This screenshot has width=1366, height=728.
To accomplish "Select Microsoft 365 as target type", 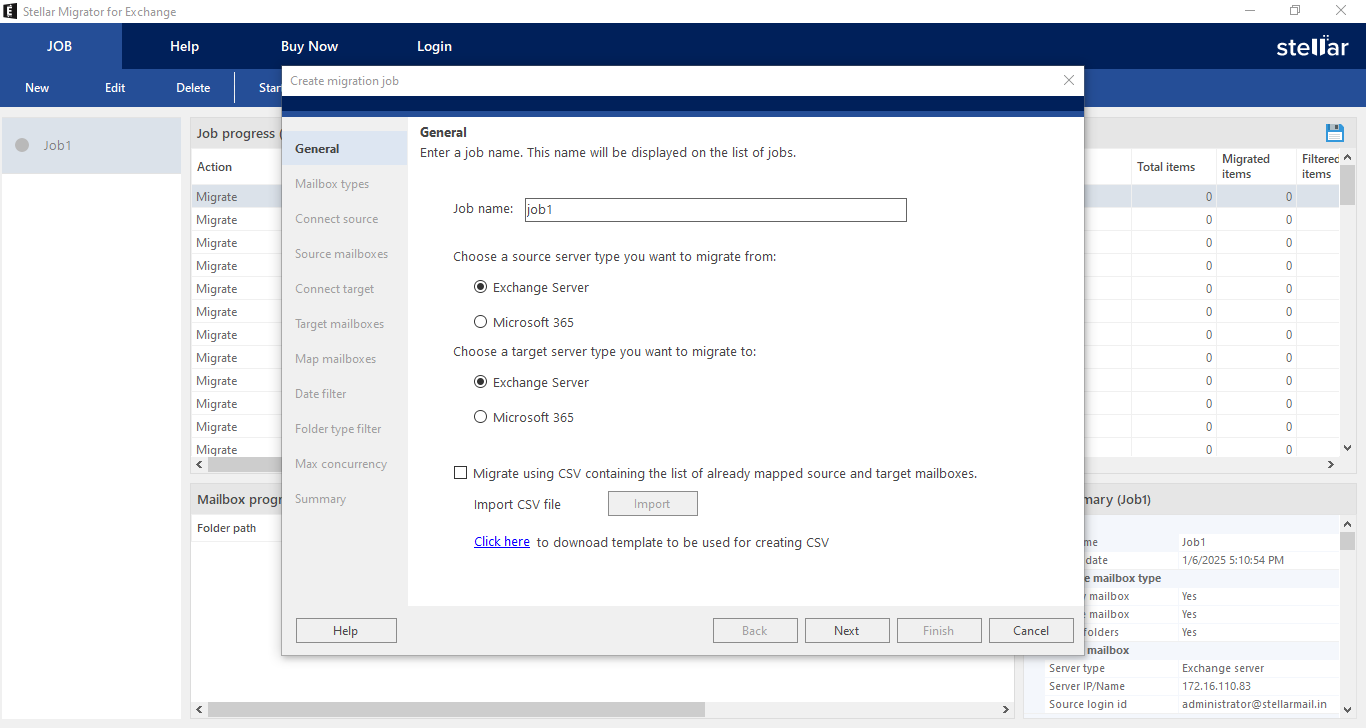I will pyautogui.click(x=481, y=417).
